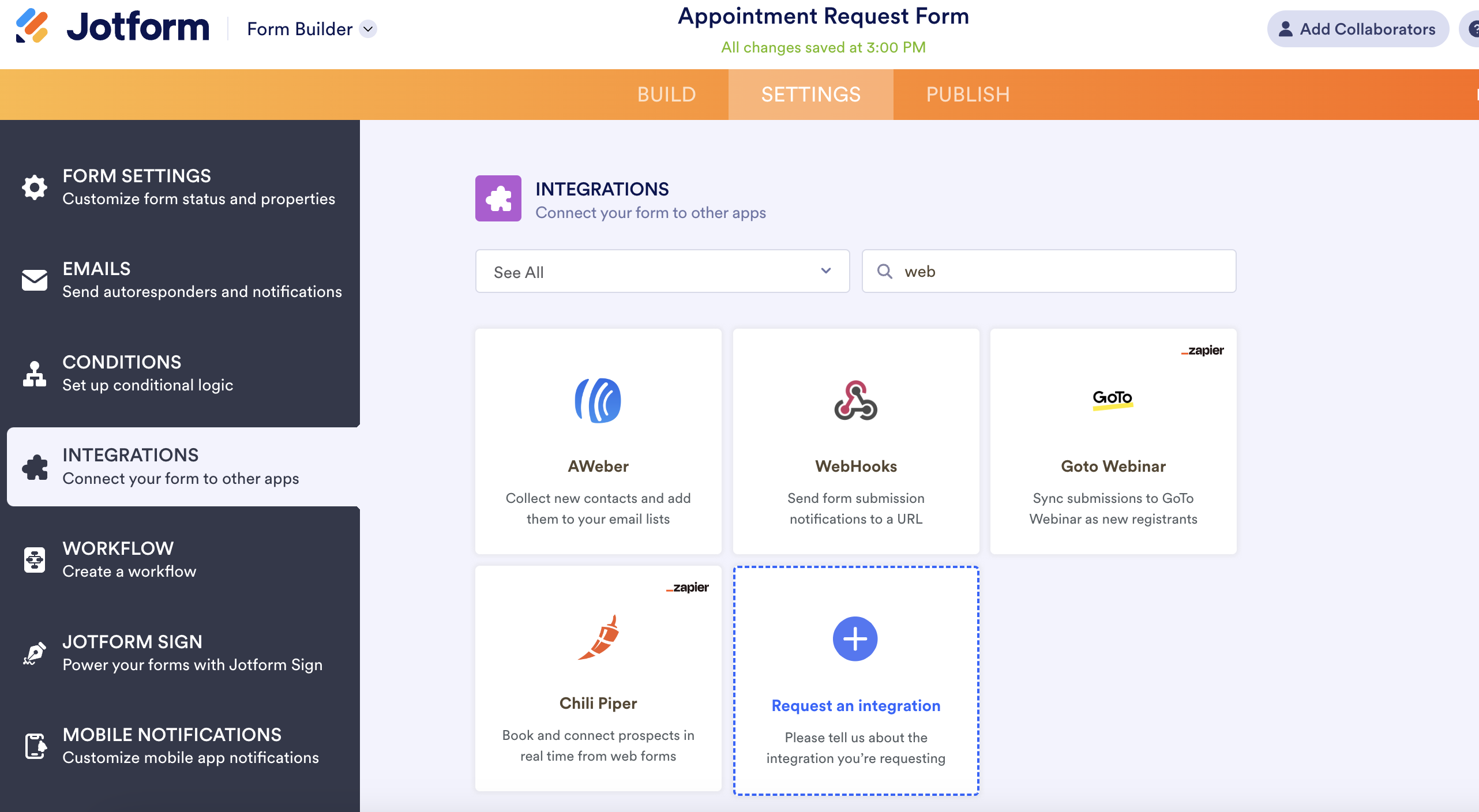Switch to the SETTINGS tab
The width and height of the screenshot is (1479, 812).
click(x=811, y=95)
